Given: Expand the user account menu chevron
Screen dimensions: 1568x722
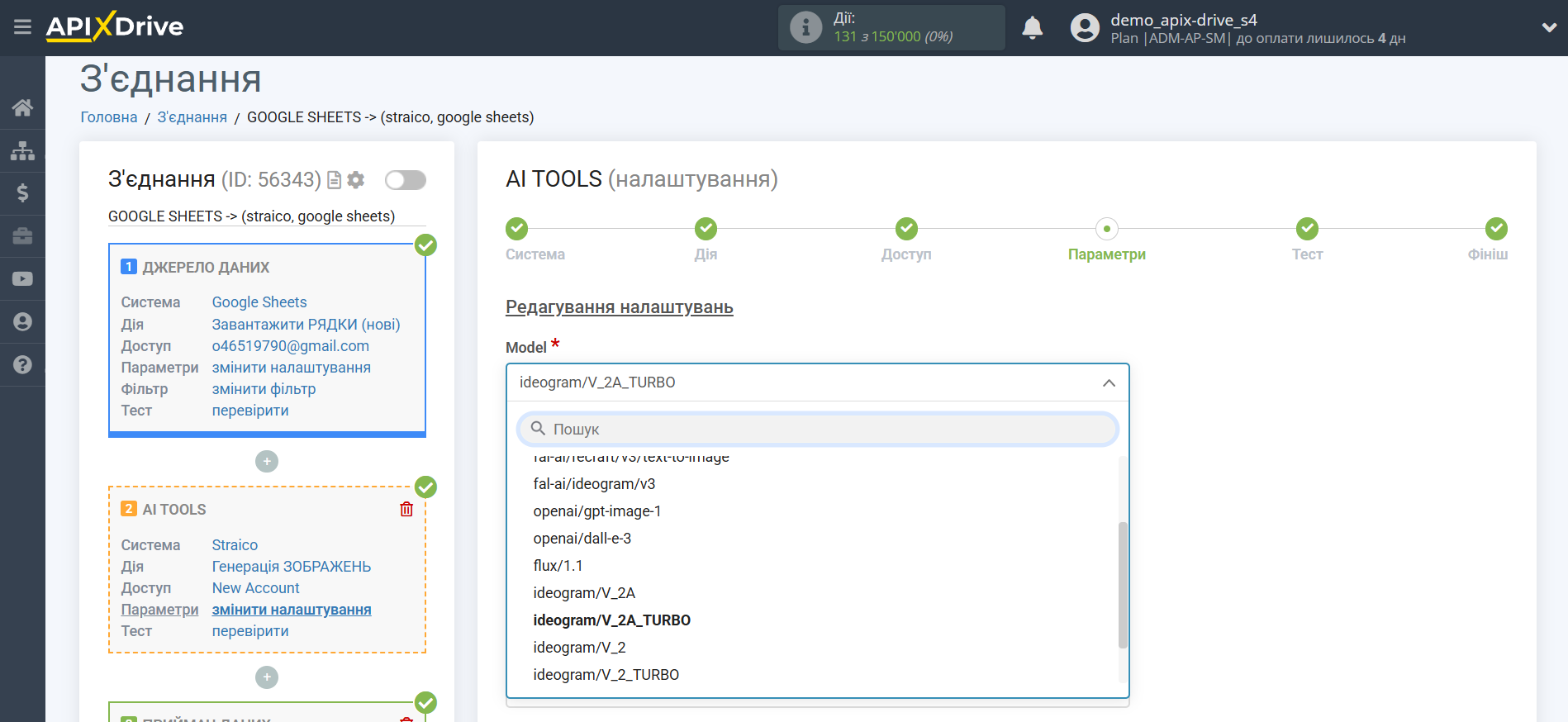Looking at the screenshot, I should pos(1549,27).
